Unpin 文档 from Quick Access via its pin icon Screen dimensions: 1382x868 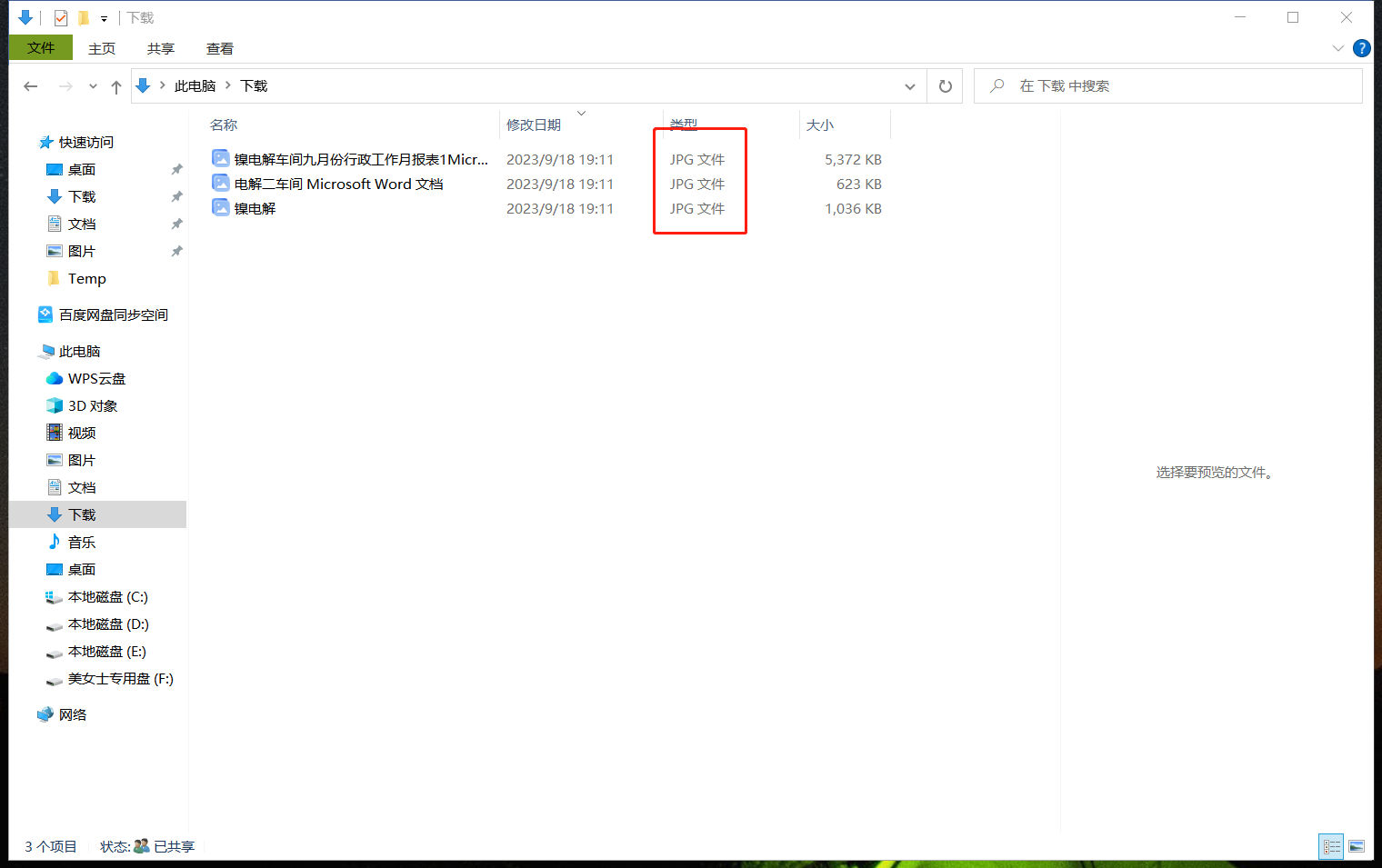tap(176, 224)
